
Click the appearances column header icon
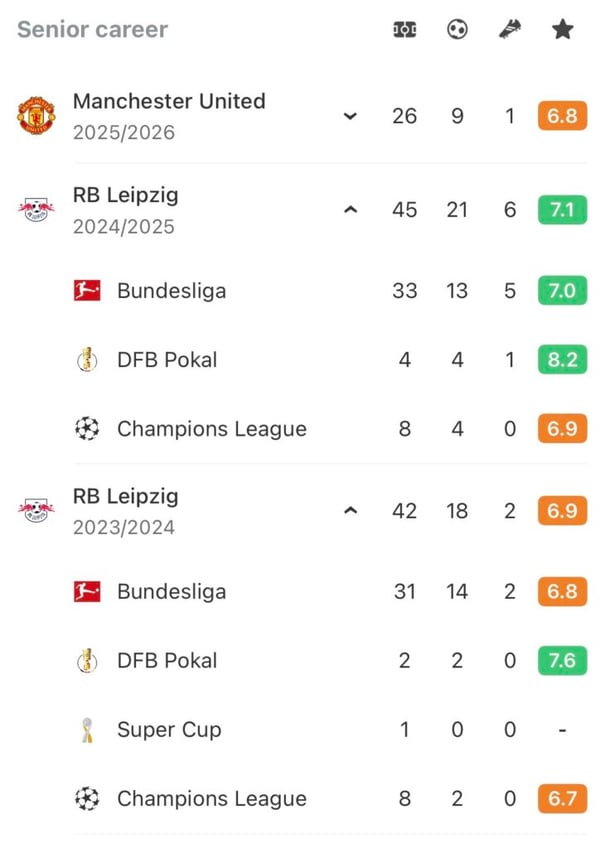404,29
